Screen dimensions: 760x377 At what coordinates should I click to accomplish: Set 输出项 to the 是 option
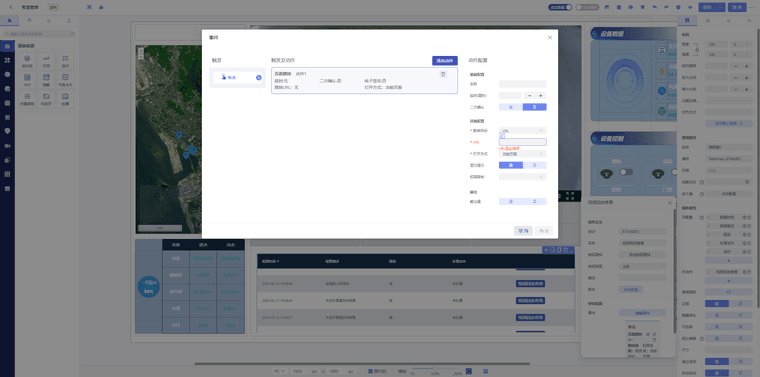pyautogui.click(x=511, y=201)
